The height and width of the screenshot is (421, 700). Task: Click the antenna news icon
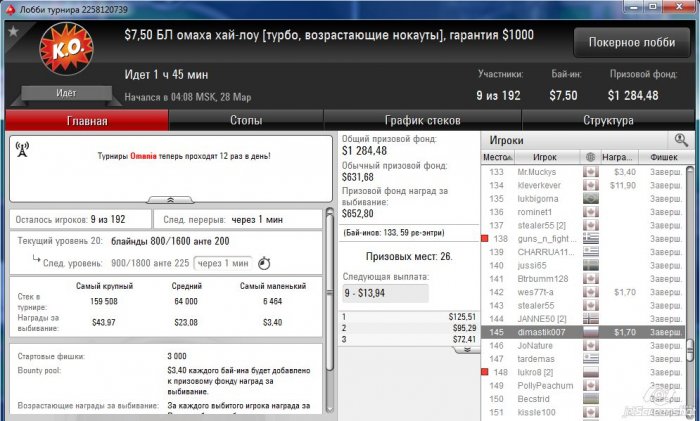point(22,149)
